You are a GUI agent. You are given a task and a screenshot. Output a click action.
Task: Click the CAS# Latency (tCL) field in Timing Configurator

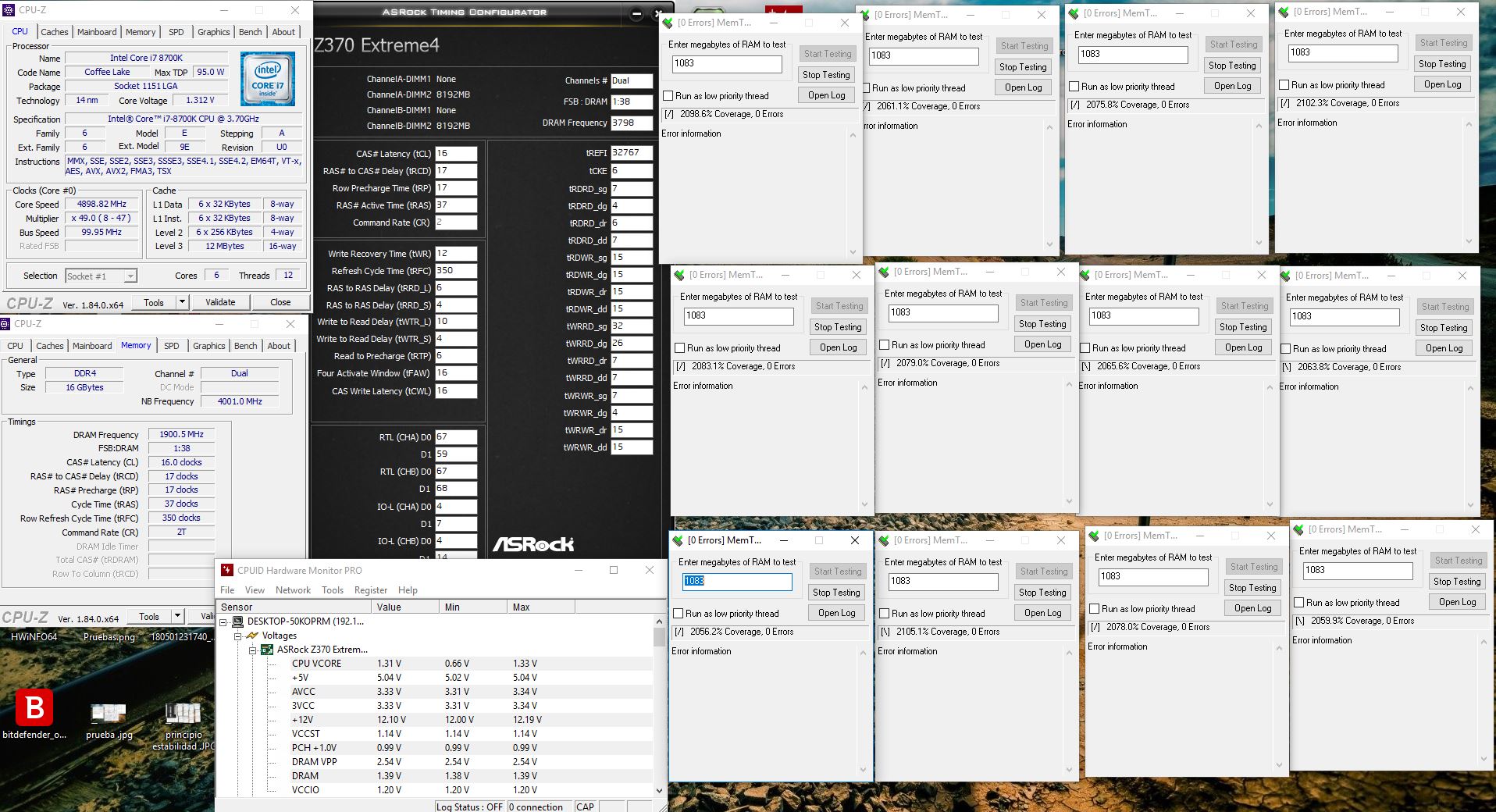click(x=456, y=154)
